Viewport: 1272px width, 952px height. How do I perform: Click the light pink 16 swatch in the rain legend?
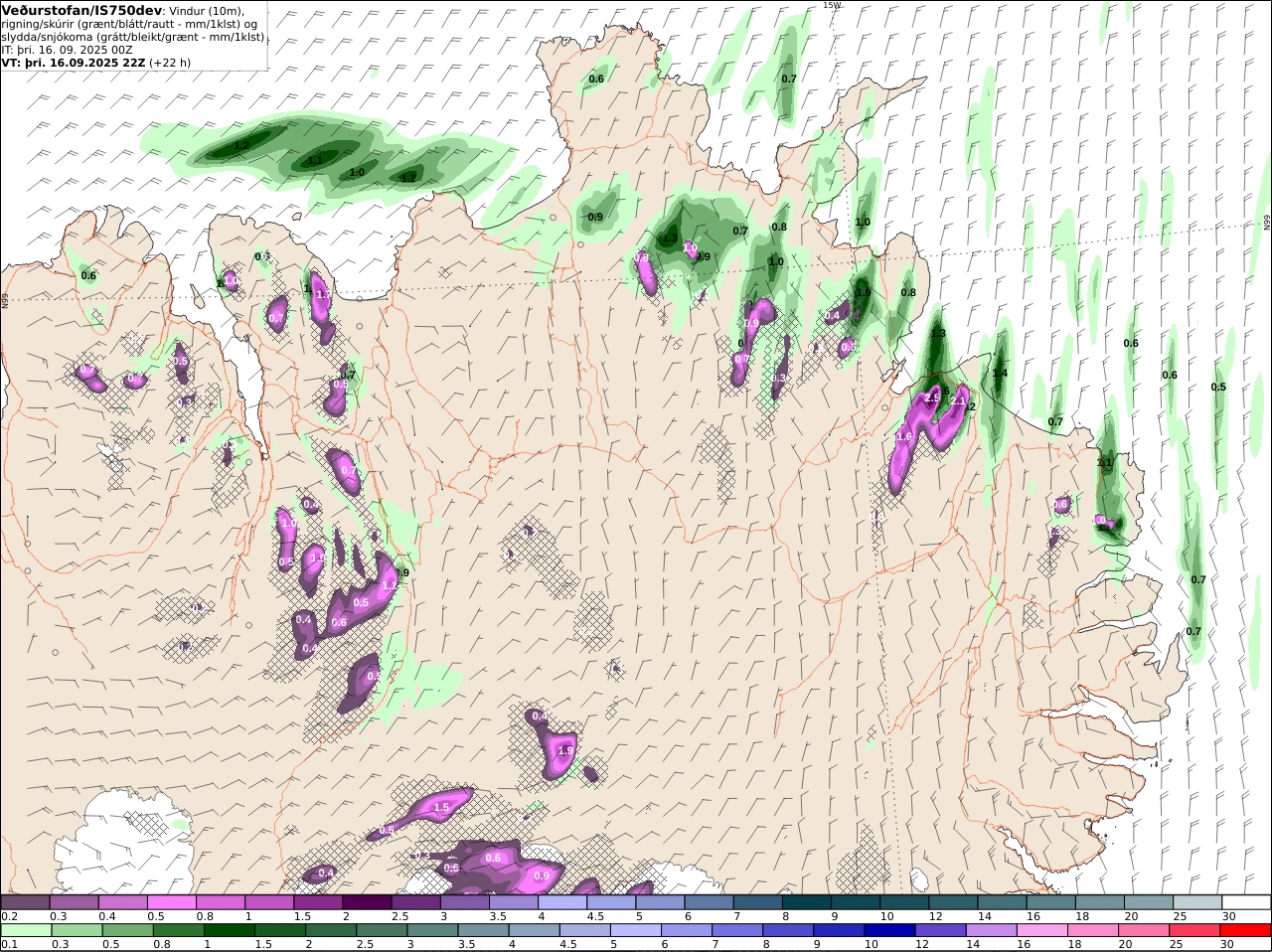[1042, 931]
